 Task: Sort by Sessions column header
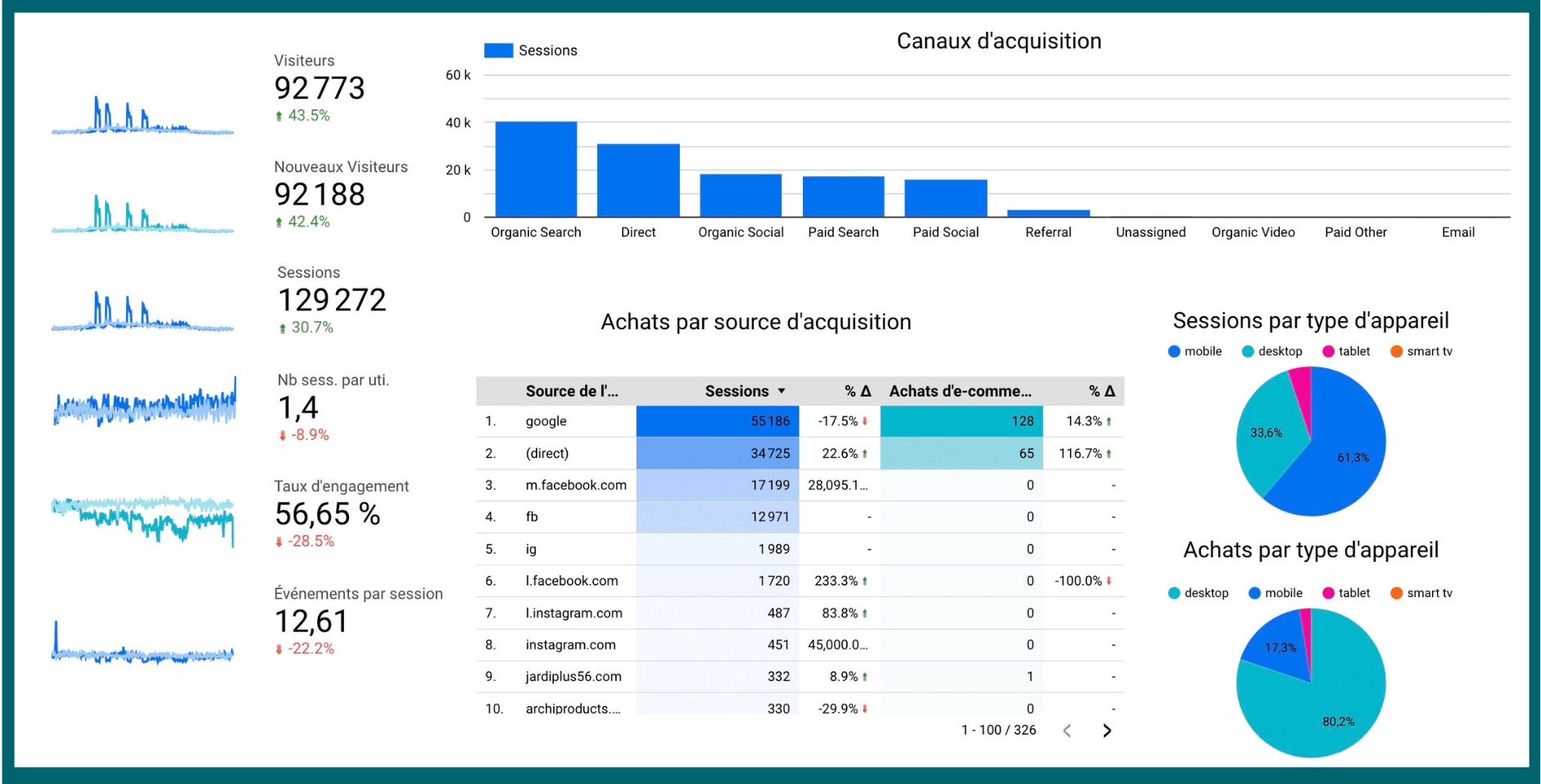pos(737,392)
